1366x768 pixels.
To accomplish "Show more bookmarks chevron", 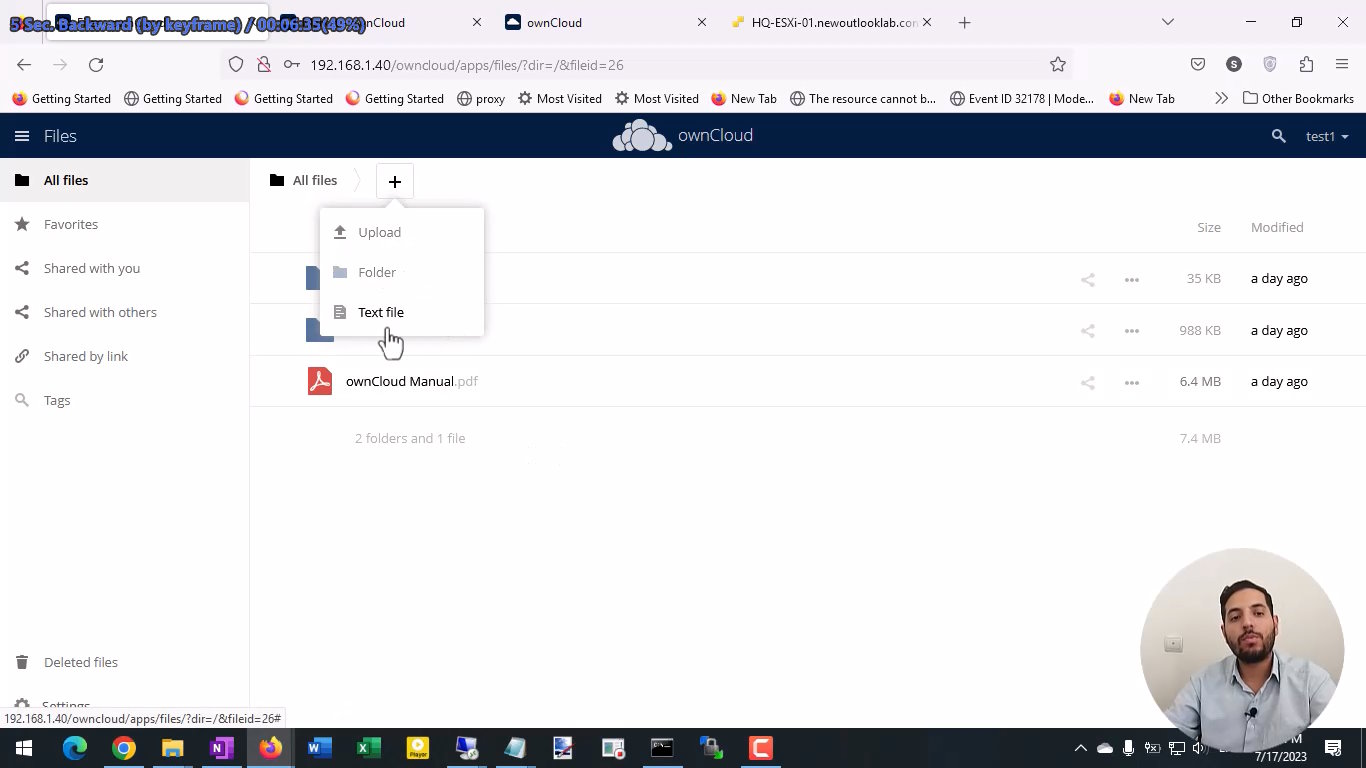I will coord(1221,98).
